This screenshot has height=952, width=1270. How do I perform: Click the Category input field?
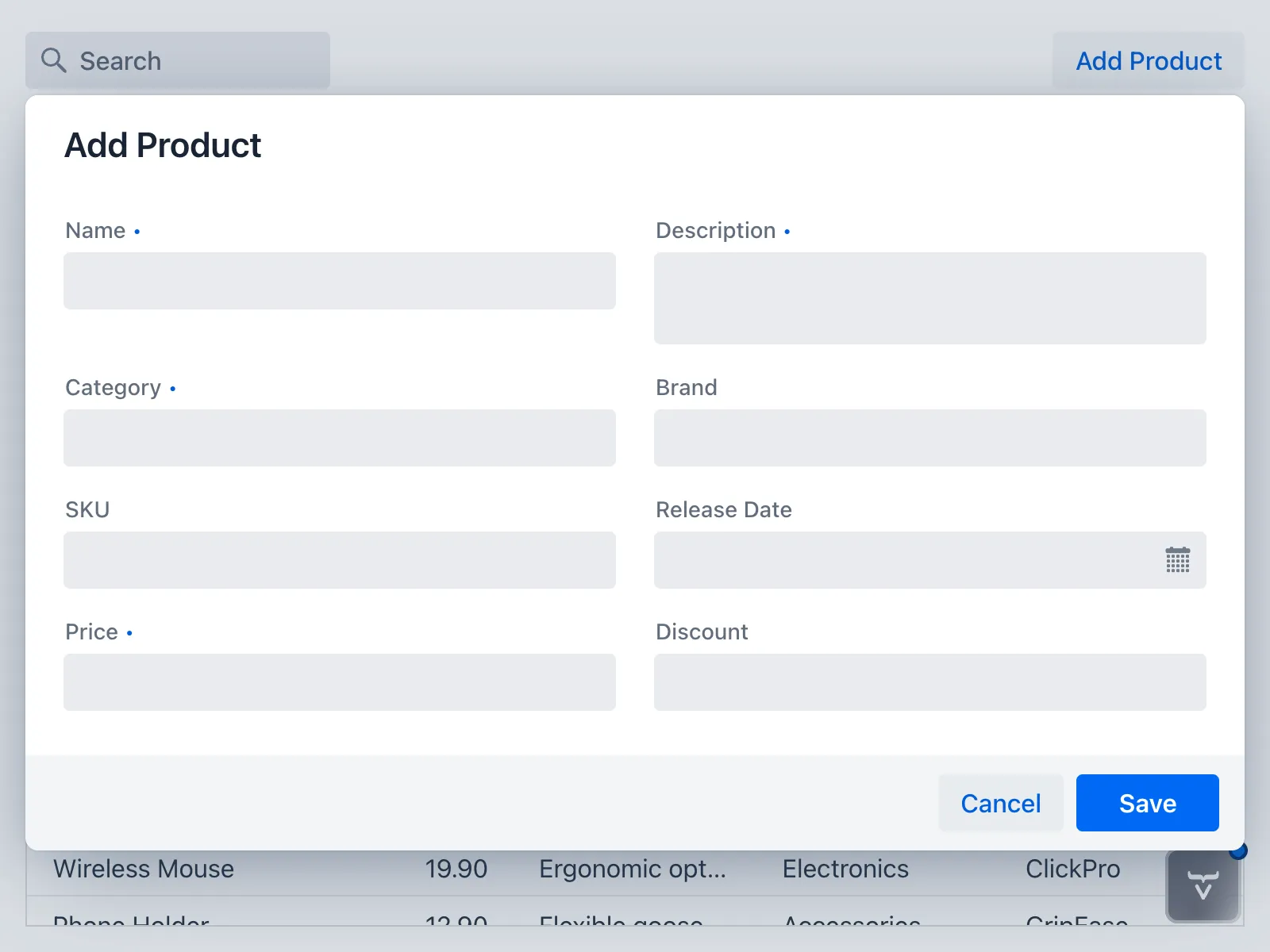coord(340,438)
